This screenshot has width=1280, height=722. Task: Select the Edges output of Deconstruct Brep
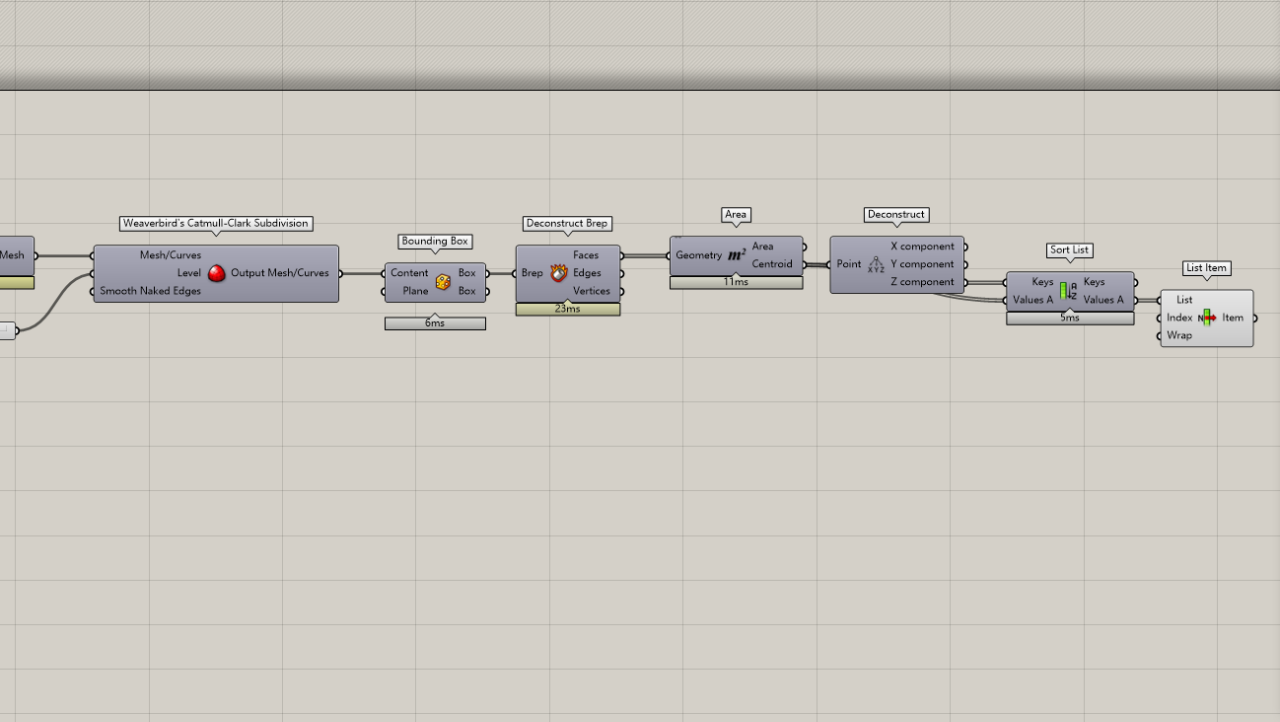587,273
